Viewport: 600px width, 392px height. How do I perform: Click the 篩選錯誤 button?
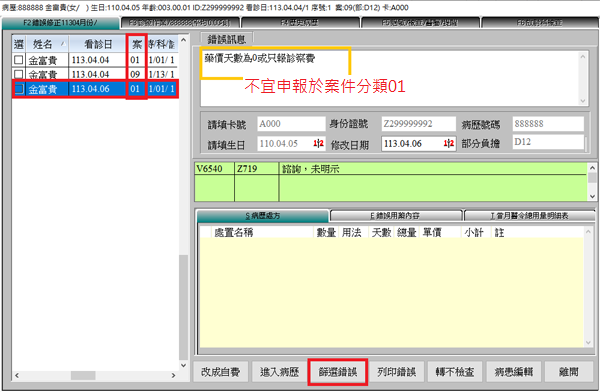coord(338,372)
